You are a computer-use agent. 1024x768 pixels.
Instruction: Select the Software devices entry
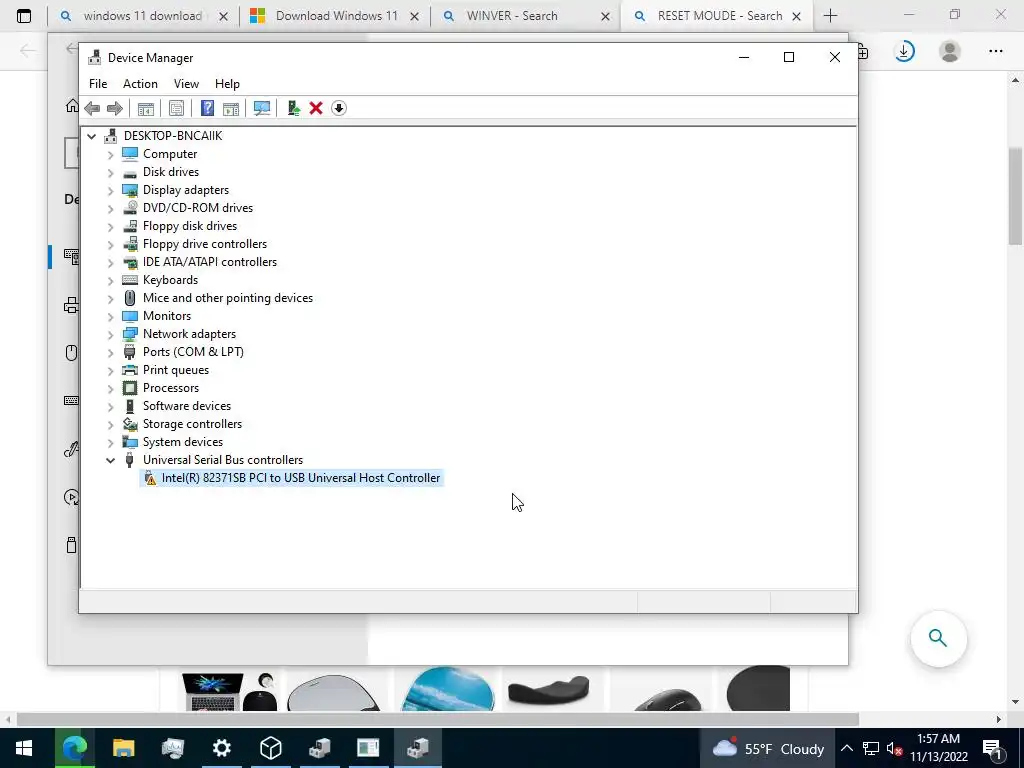pyautogui.click(x=187, y=406)
